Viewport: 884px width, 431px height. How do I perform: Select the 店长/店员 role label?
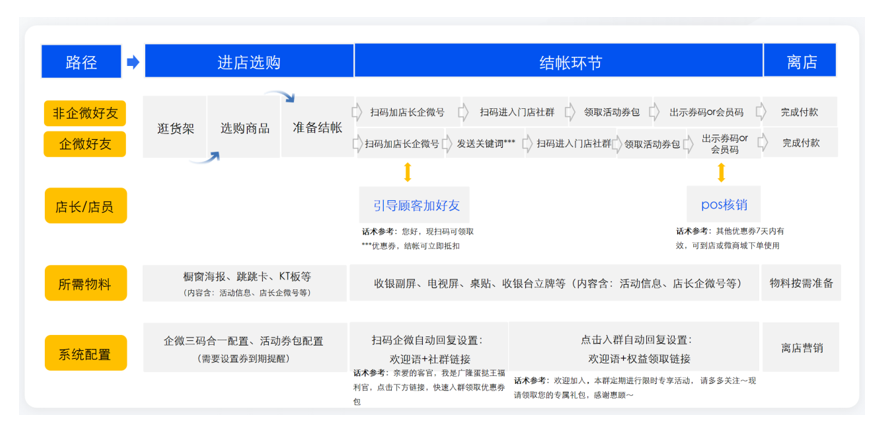tap(85, 207)
